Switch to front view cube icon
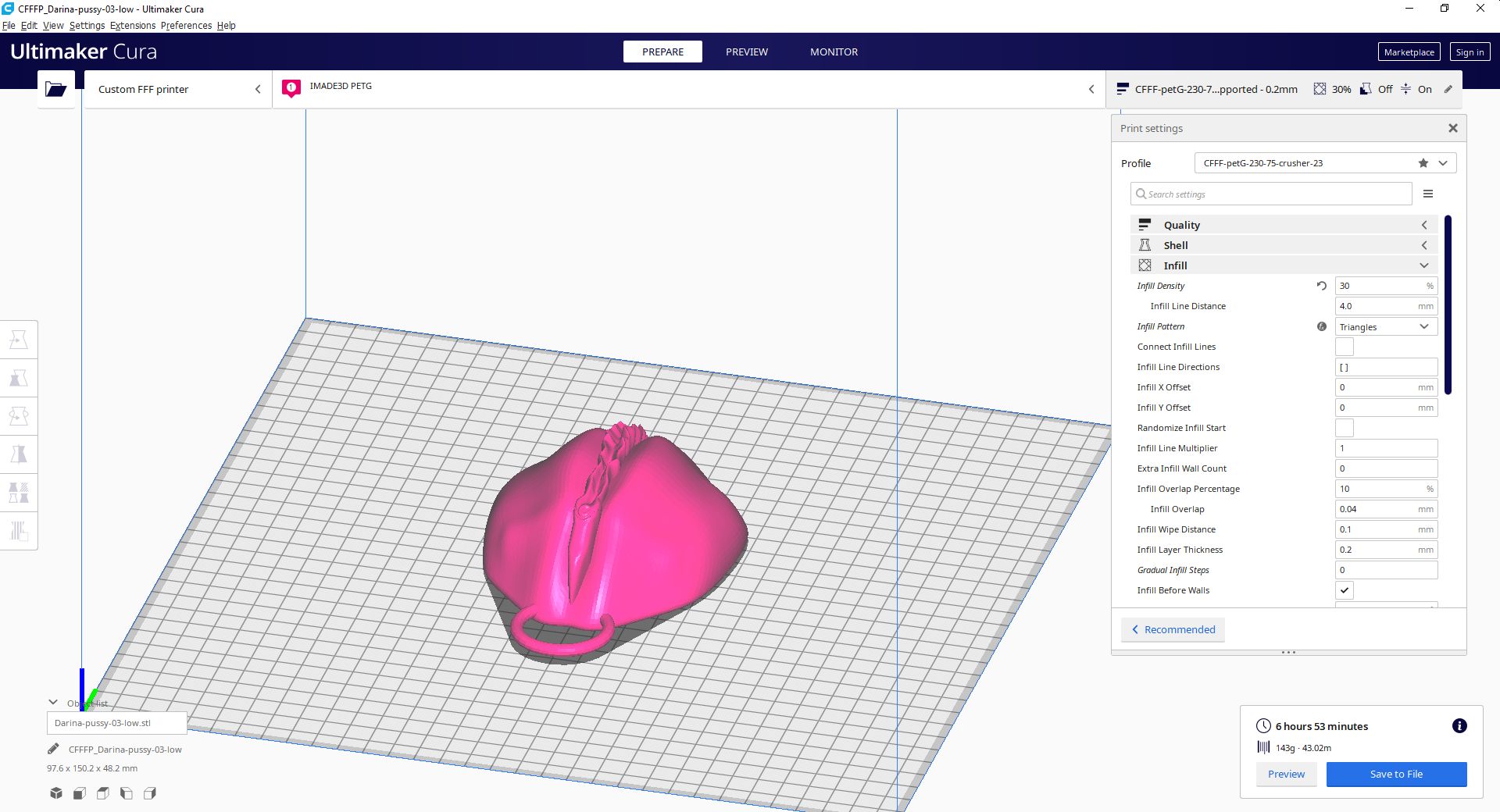The height and width of the screenshot is (812, 1500). tap(80, 793)
